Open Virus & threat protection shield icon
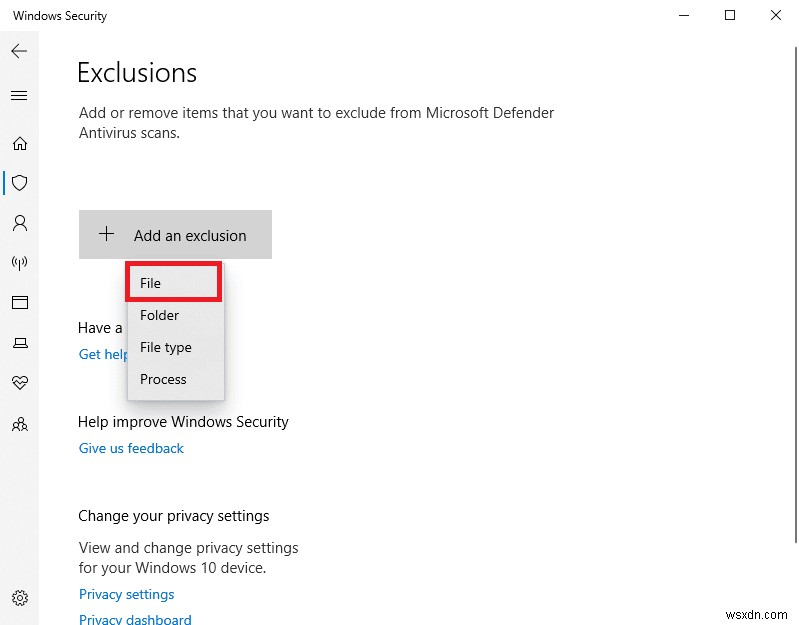The width and height of the screenshot is (799, 625). (19, 183)
